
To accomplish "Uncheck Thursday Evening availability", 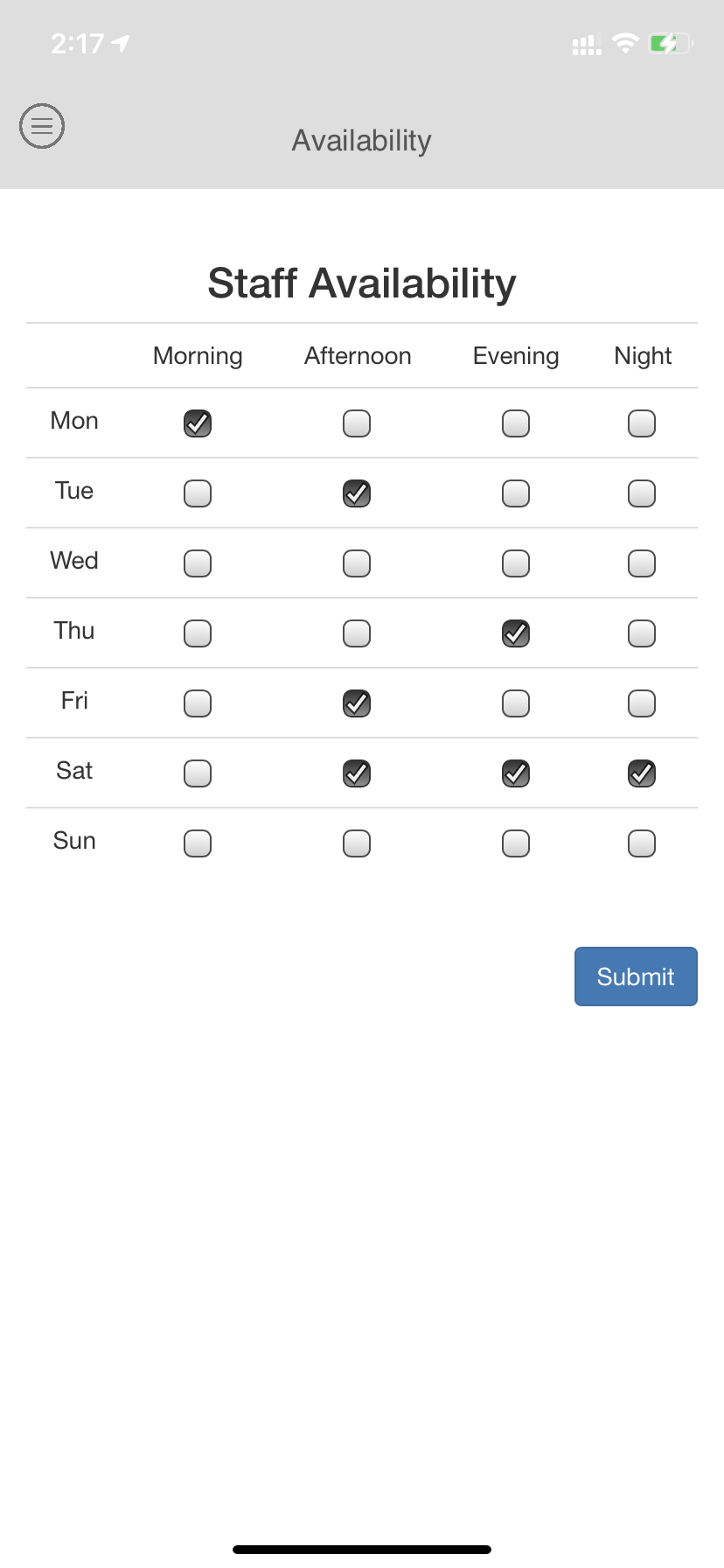I will (516, 633).
